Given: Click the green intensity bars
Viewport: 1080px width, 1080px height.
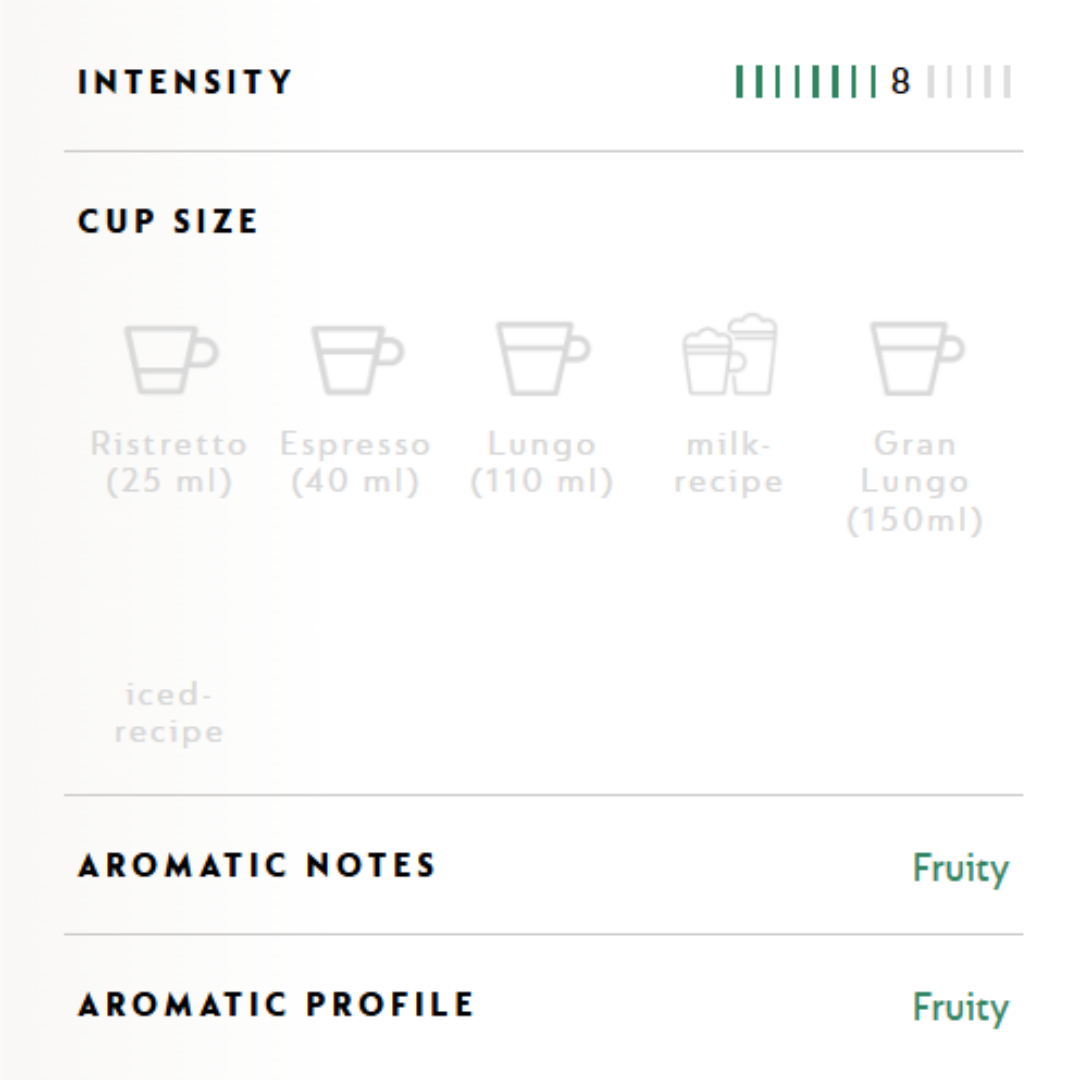Looking at the screenshot, I should [x=806, y=82].
